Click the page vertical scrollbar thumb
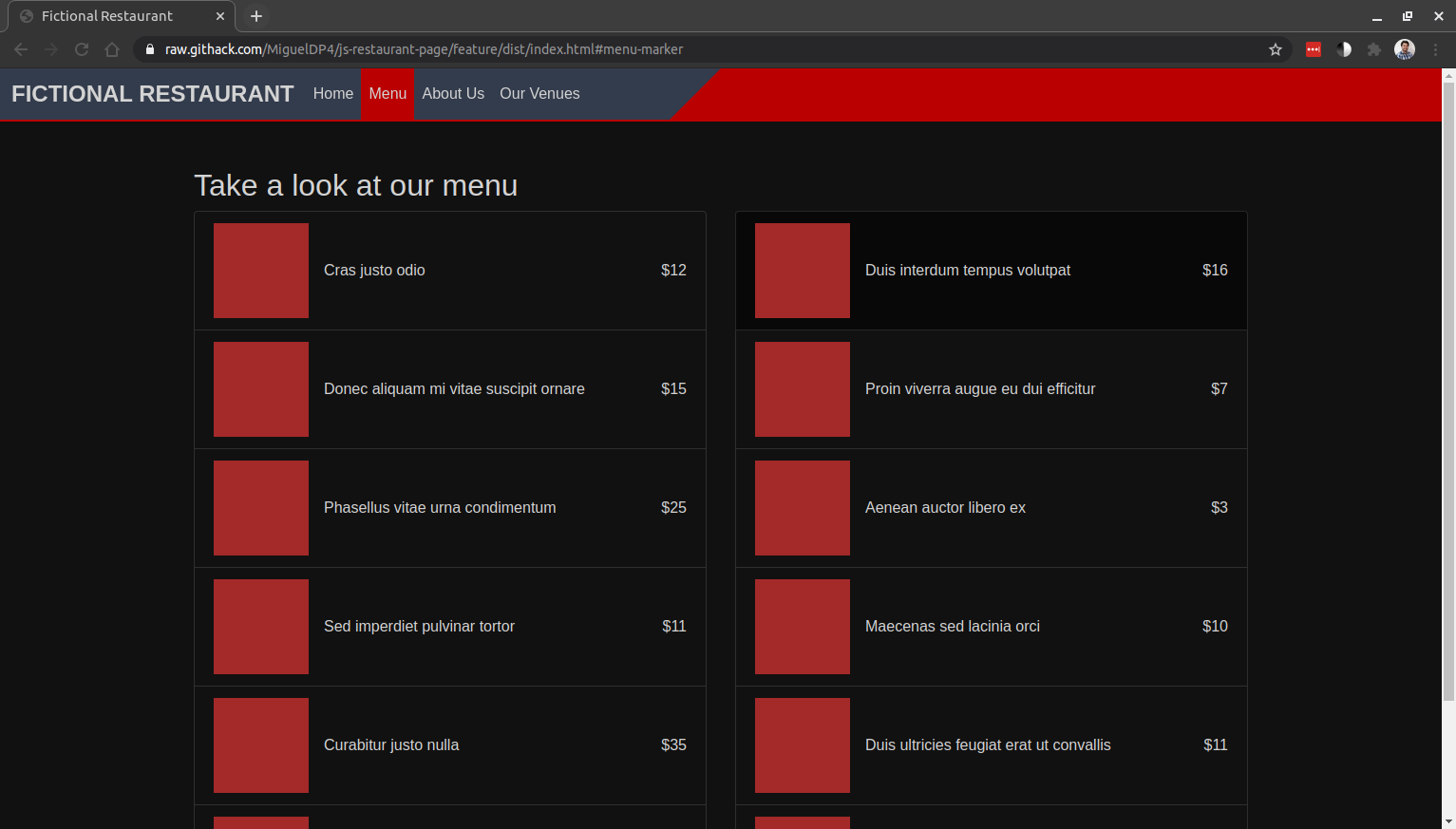Screen dimensions: 1456x829 click(1448, 391)
